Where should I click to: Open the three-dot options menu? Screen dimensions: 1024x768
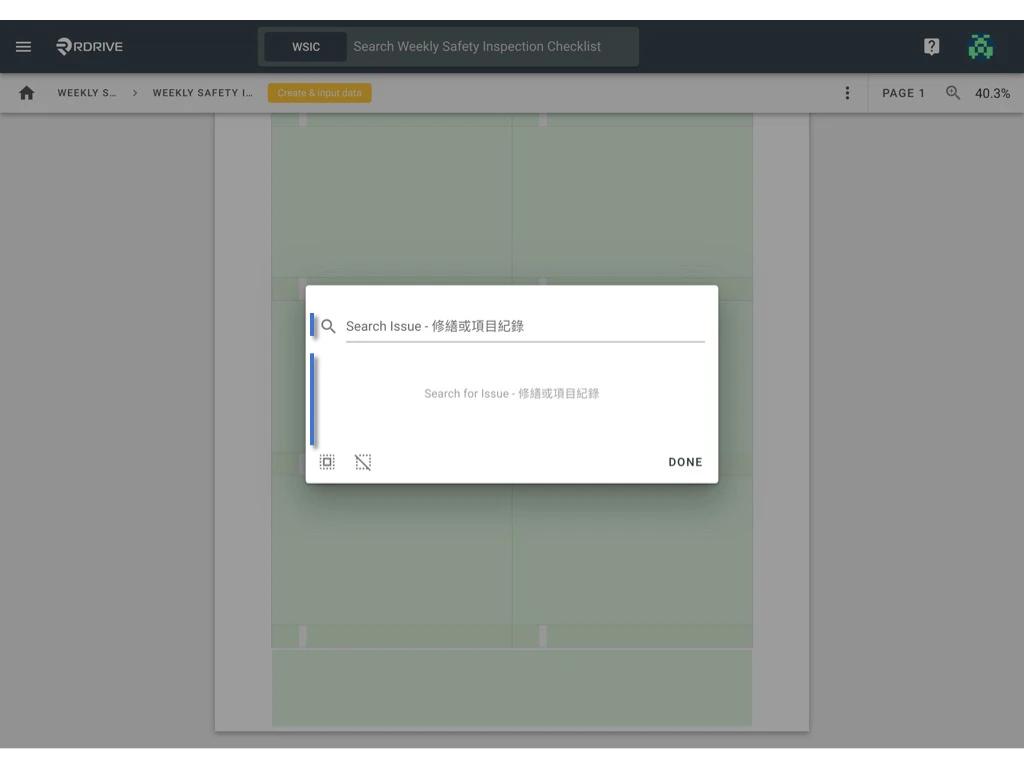847,92
